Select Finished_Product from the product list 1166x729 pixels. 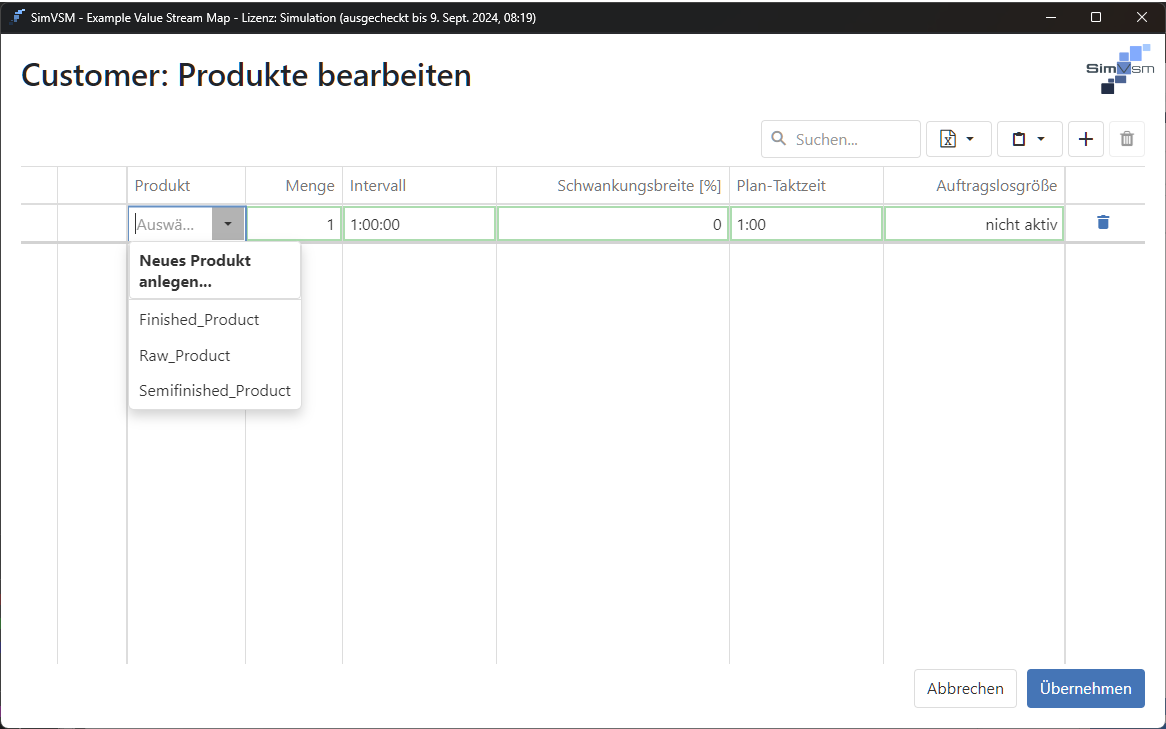click(x=198, y=319)
